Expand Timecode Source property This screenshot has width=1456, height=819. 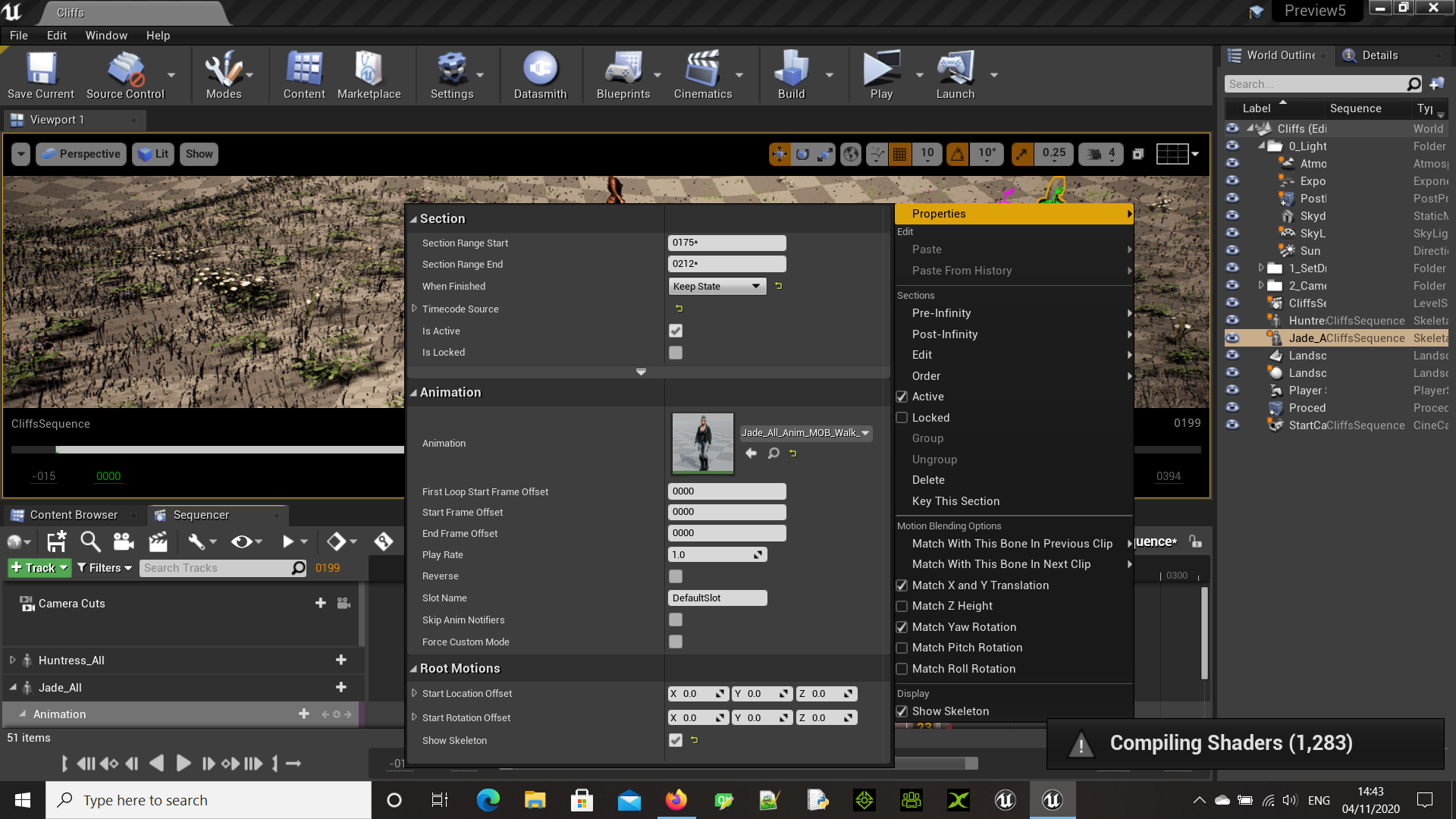(x=414, y=309)
